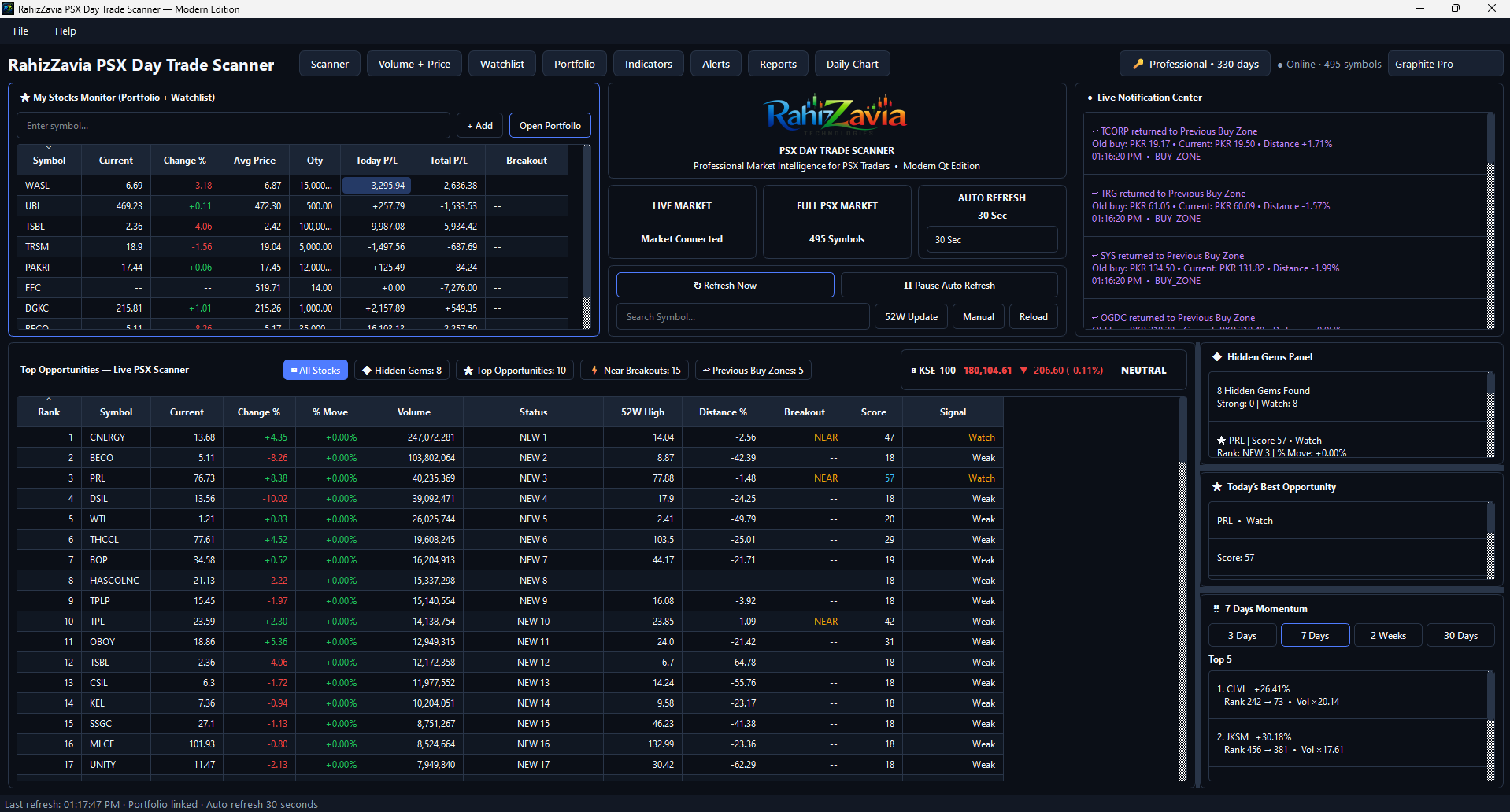Click the diamond icon in Hidden Gems Panel header

click(1217, 357)
